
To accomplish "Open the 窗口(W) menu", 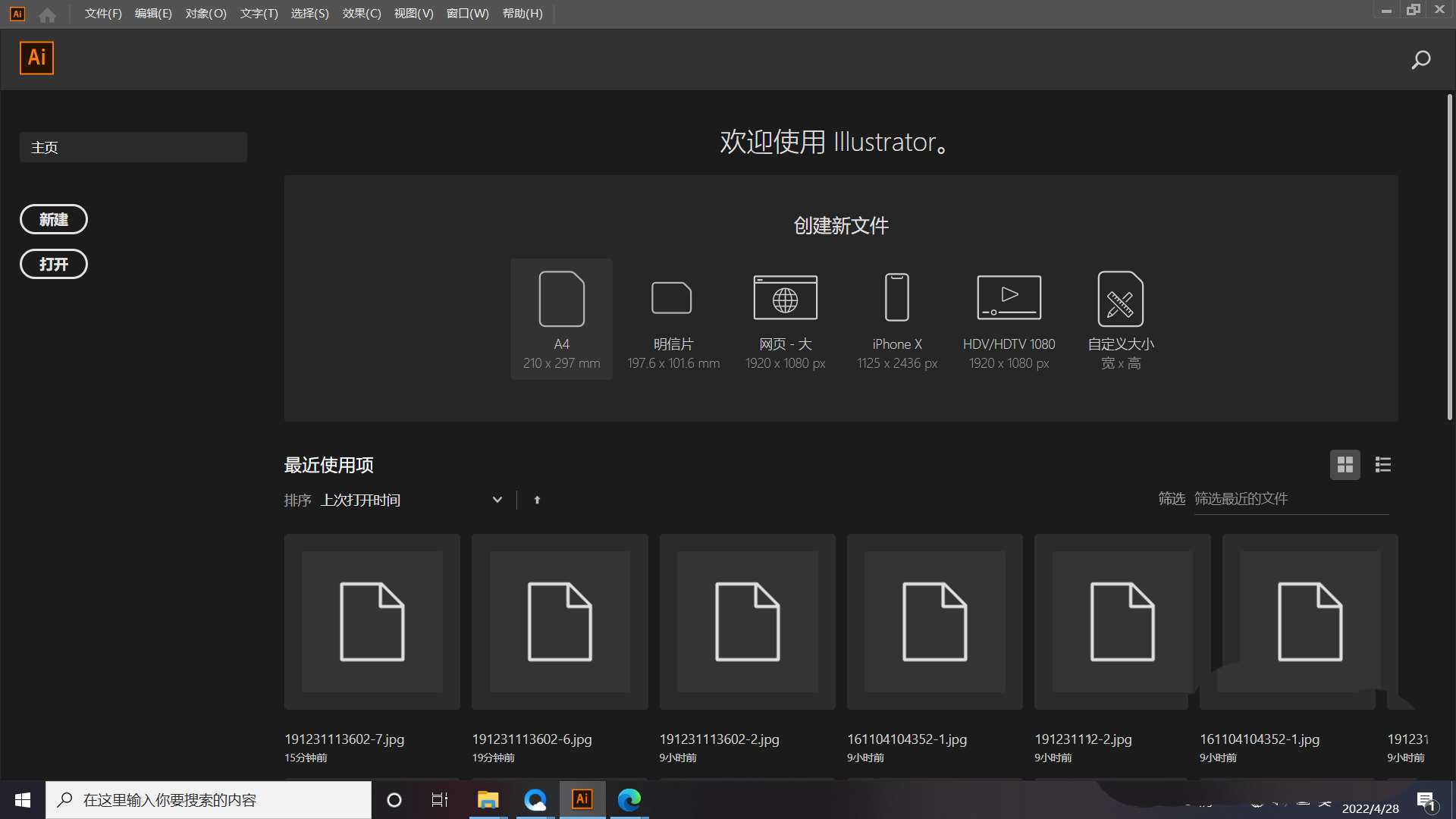I will (x=467, y=14).
